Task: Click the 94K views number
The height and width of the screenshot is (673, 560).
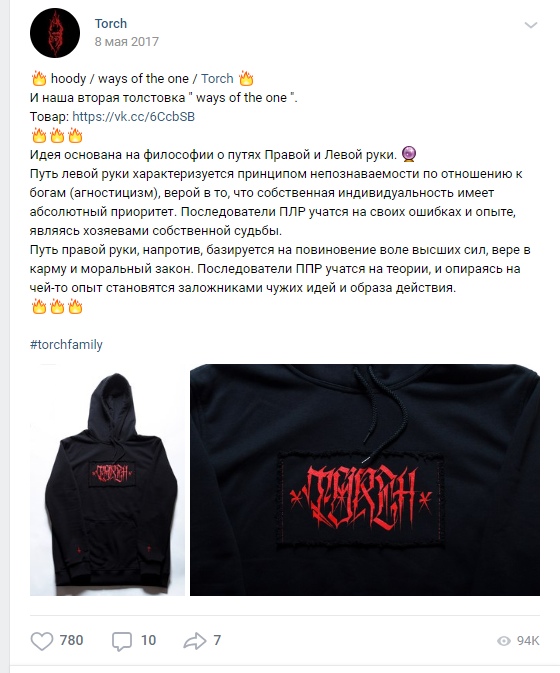Action: tap(528, 641)
